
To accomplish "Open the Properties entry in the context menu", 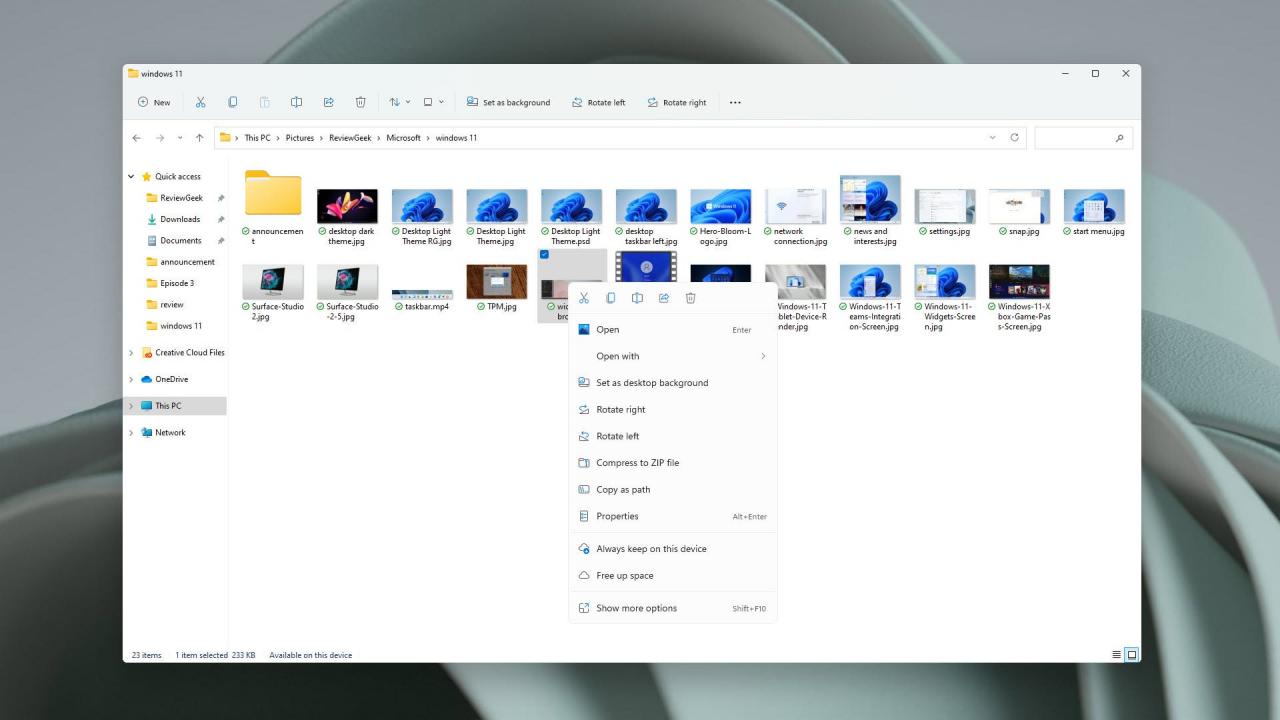I will [617, 516].
